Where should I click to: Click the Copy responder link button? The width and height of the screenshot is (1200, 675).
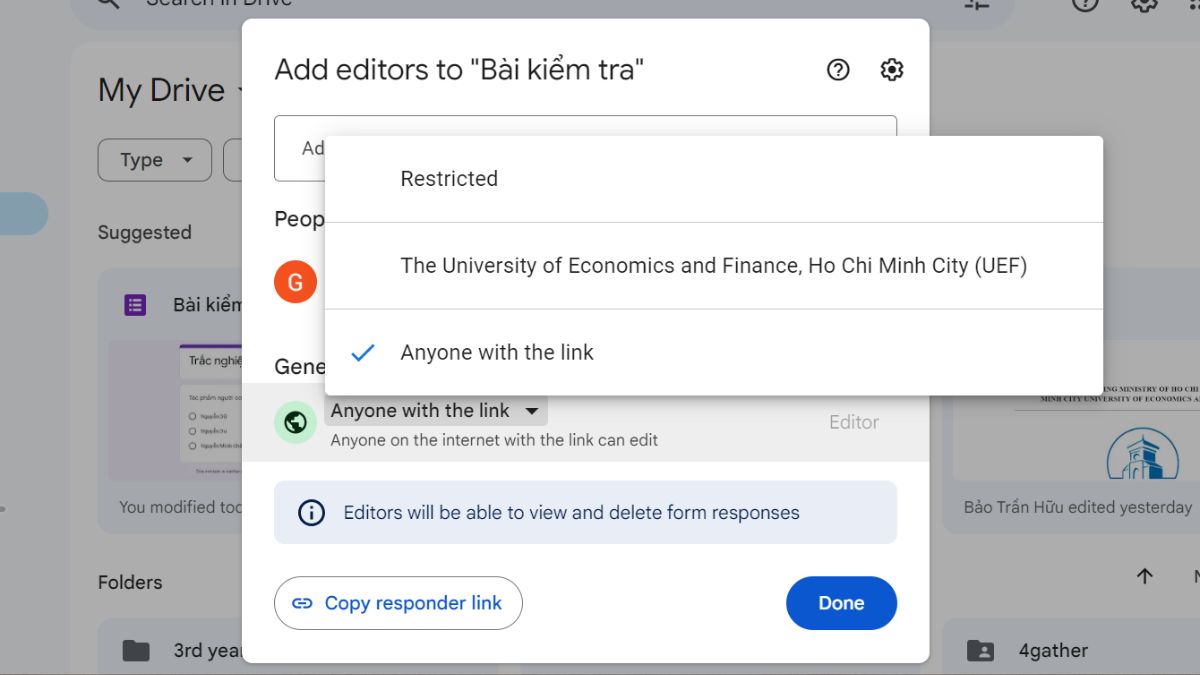(x=398, y=603)
